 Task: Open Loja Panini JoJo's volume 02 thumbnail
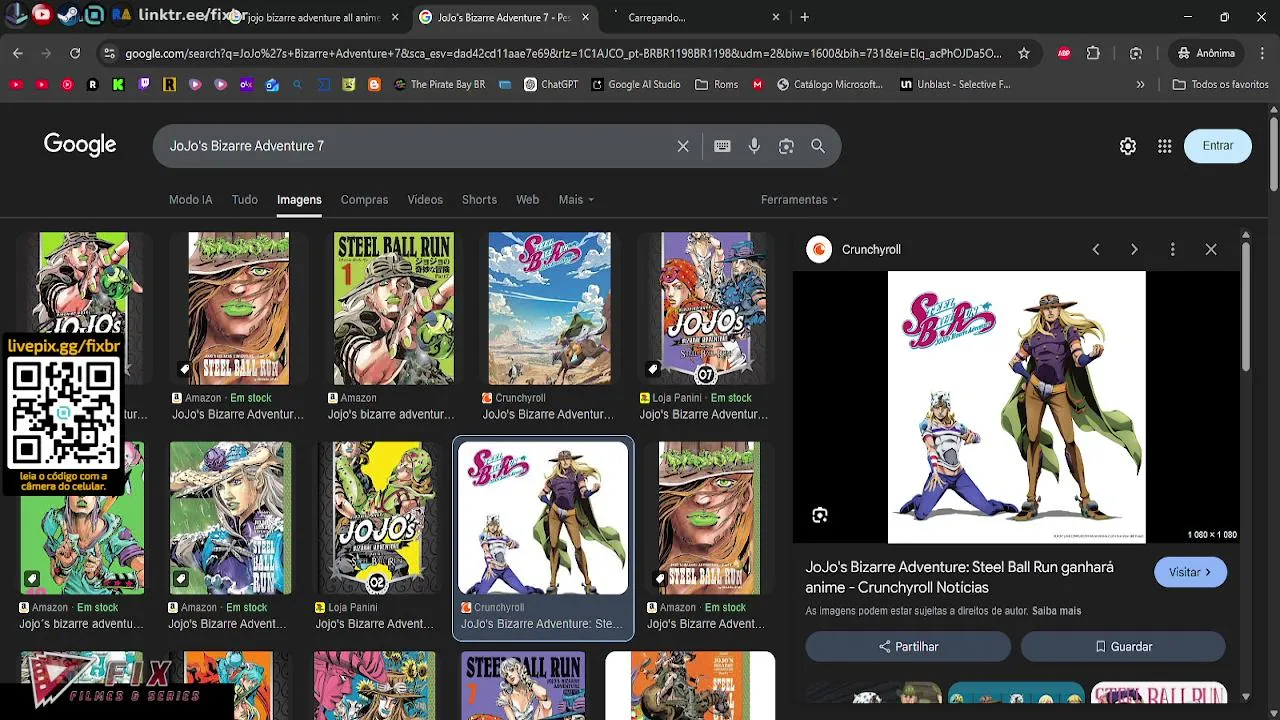point(377,518)
